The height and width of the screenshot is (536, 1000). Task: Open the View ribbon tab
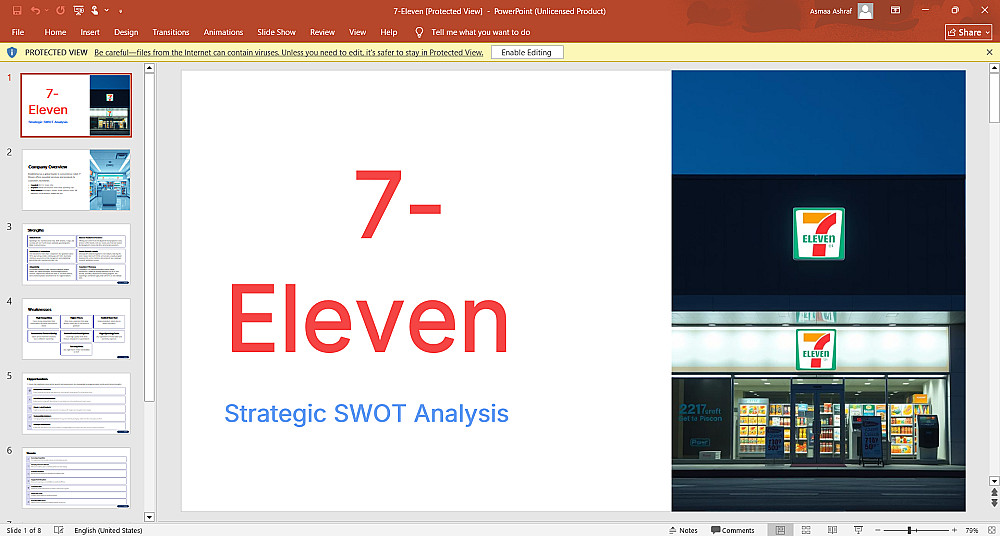pyautogui.click(x=358, y=32)
